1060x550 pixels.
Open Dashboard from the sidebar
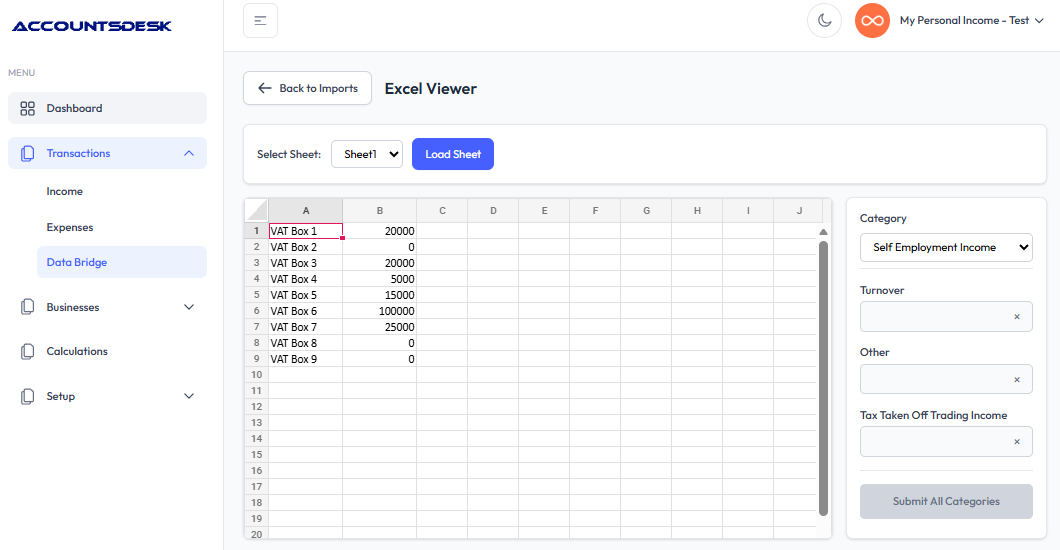point(107,108)
